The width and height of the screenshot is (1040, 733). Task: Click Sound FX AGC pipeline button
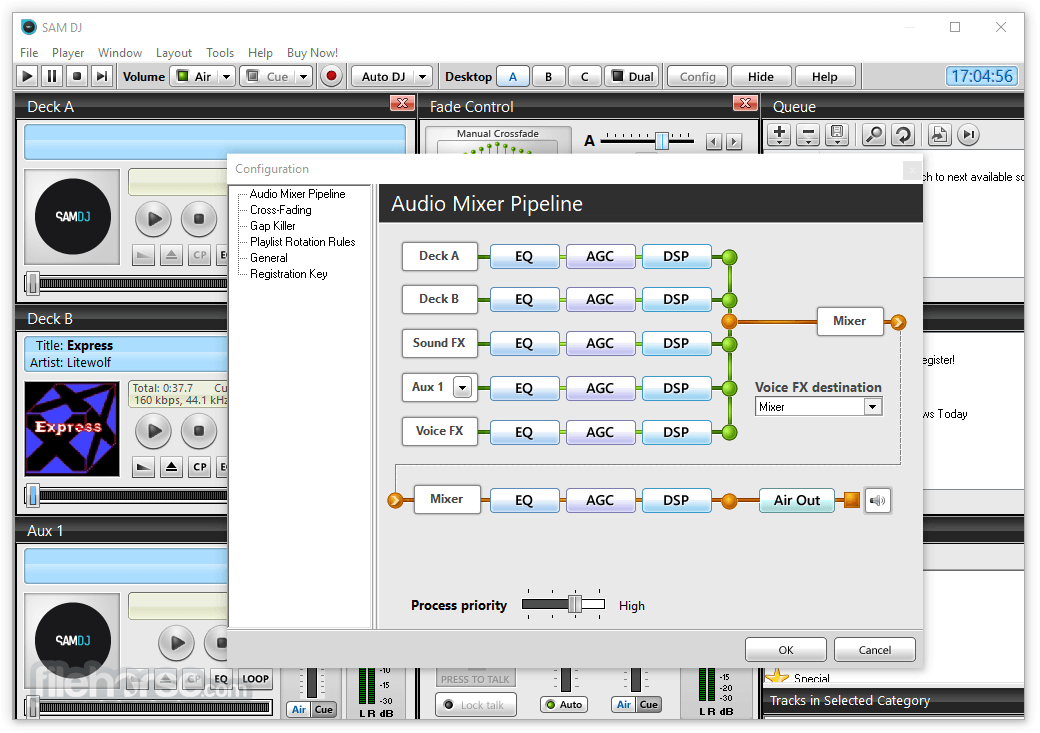(600, 343)
